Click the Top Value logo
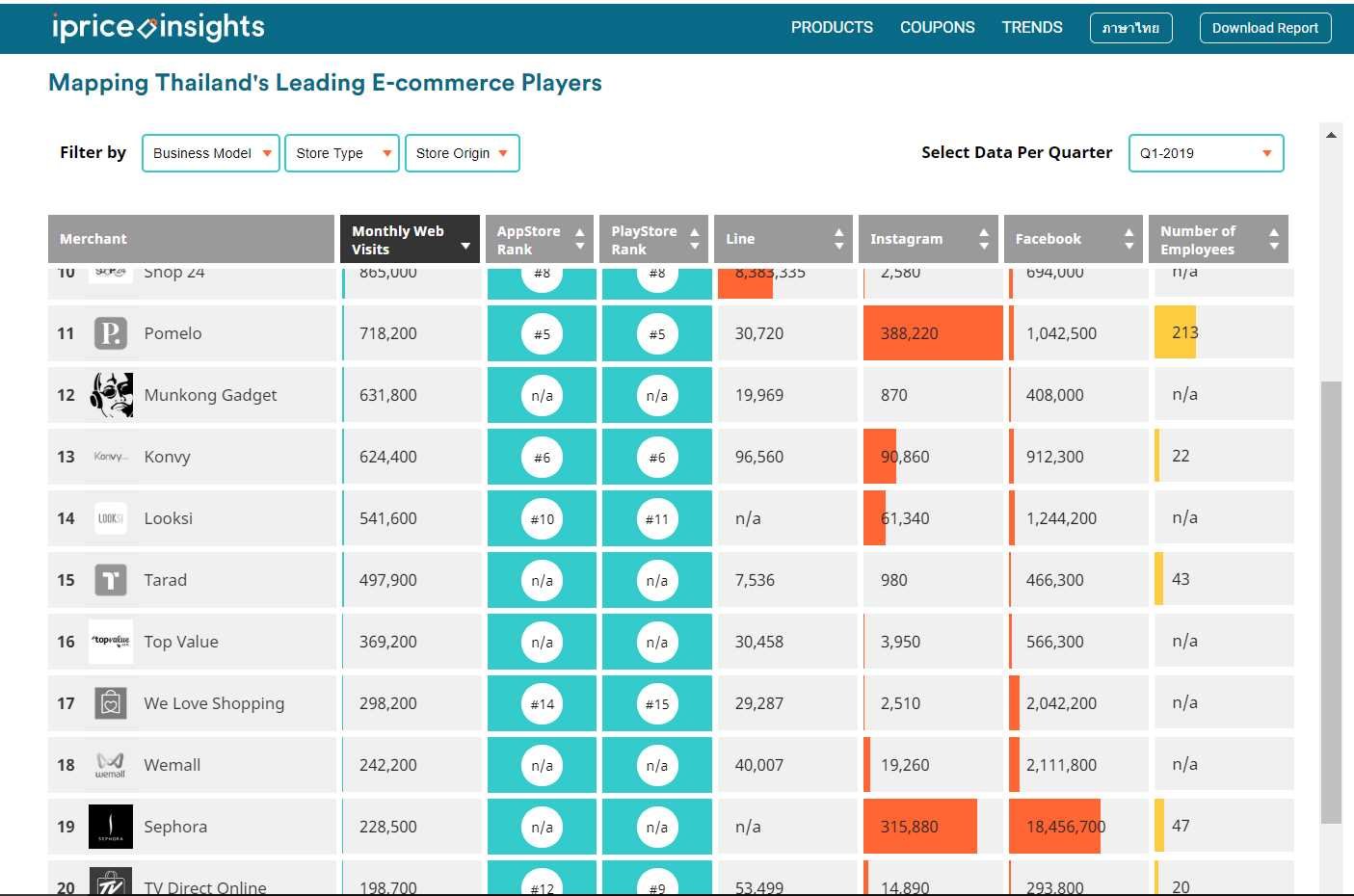 pyautogui.click(x=111, y=642)
